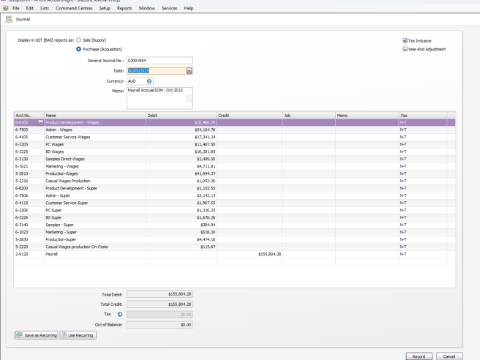This screenshot has height=360, width=480.
Task: Select the Payroll account row
Action: [234, 254]
